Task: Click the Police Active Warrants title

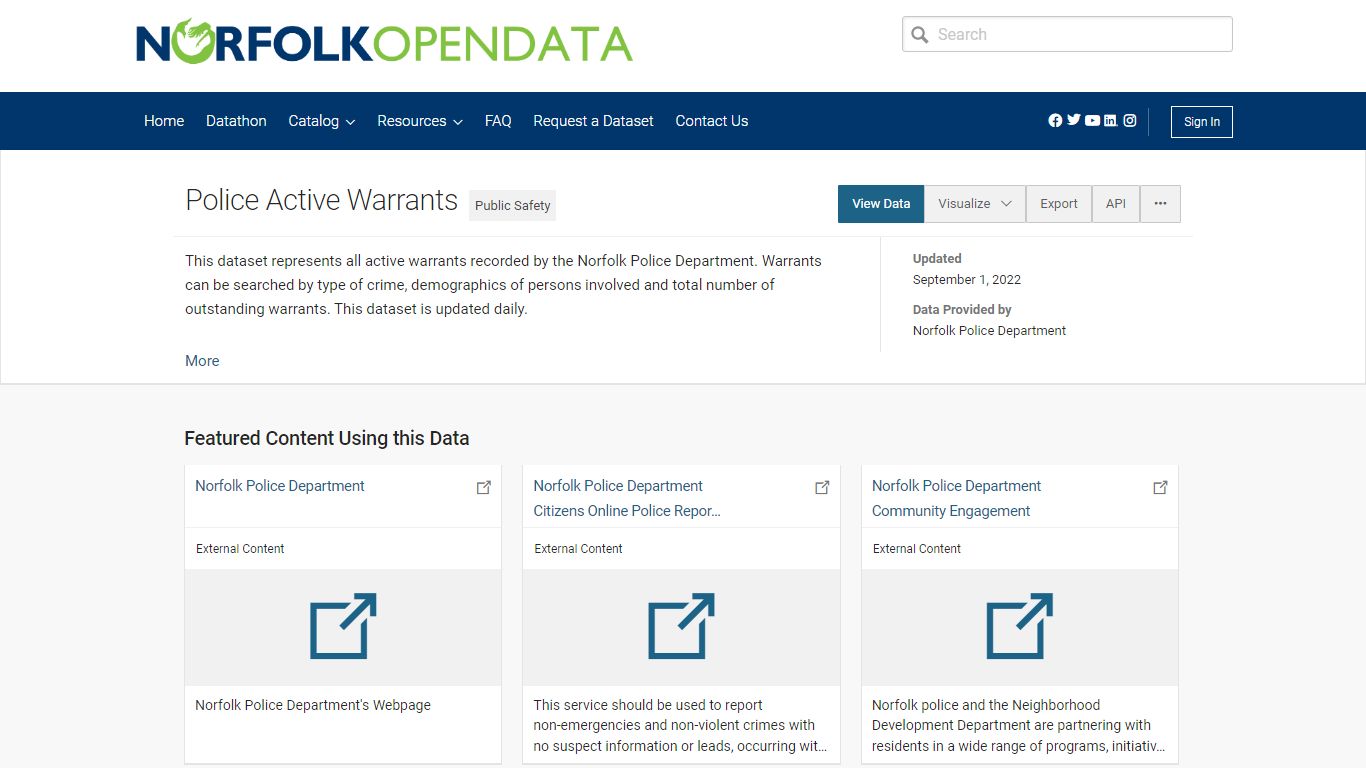Action: tap(322, 200)
